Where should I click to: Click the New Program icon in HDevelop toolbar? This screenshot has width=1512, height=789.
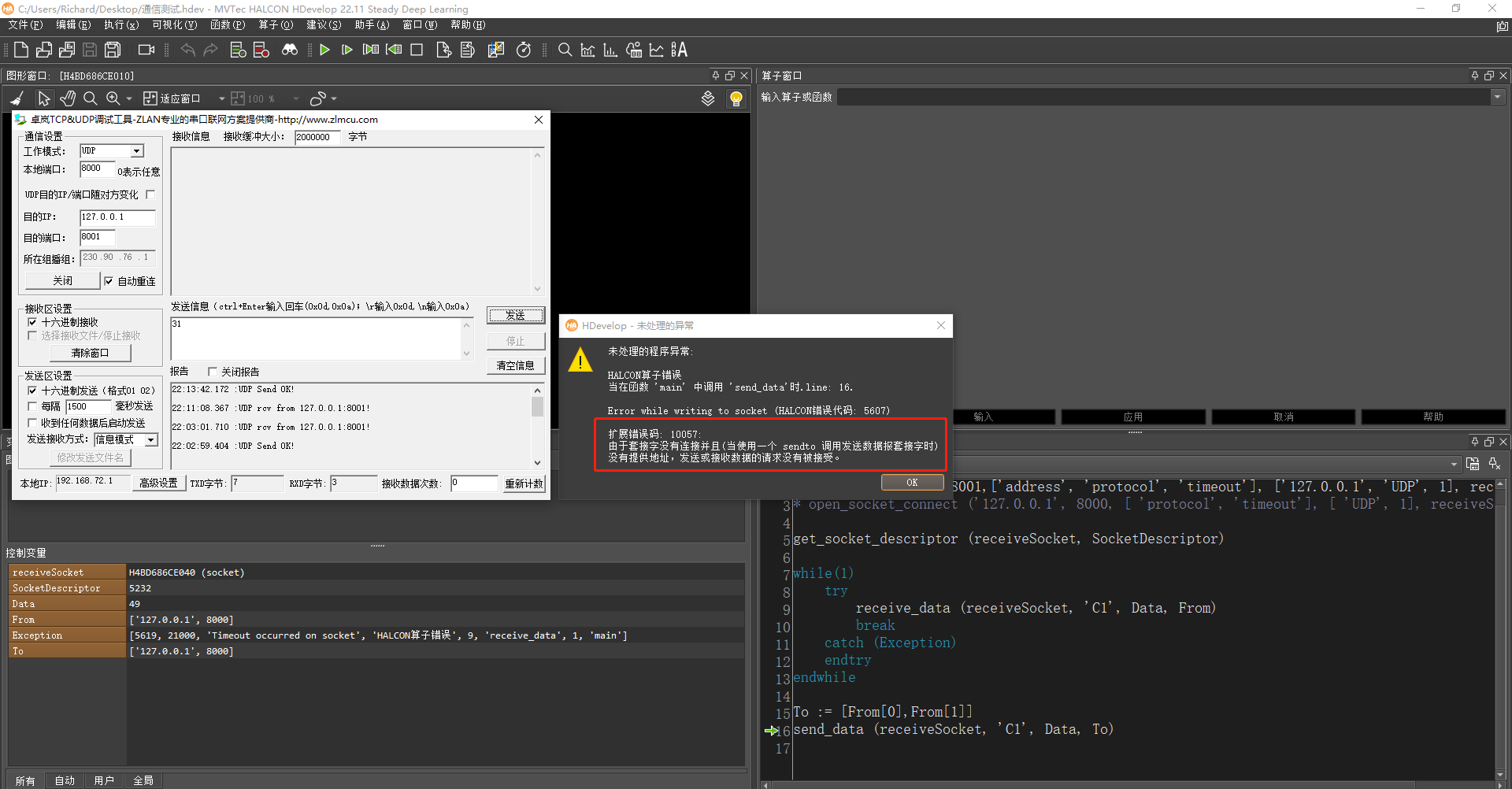pos(21,50)
